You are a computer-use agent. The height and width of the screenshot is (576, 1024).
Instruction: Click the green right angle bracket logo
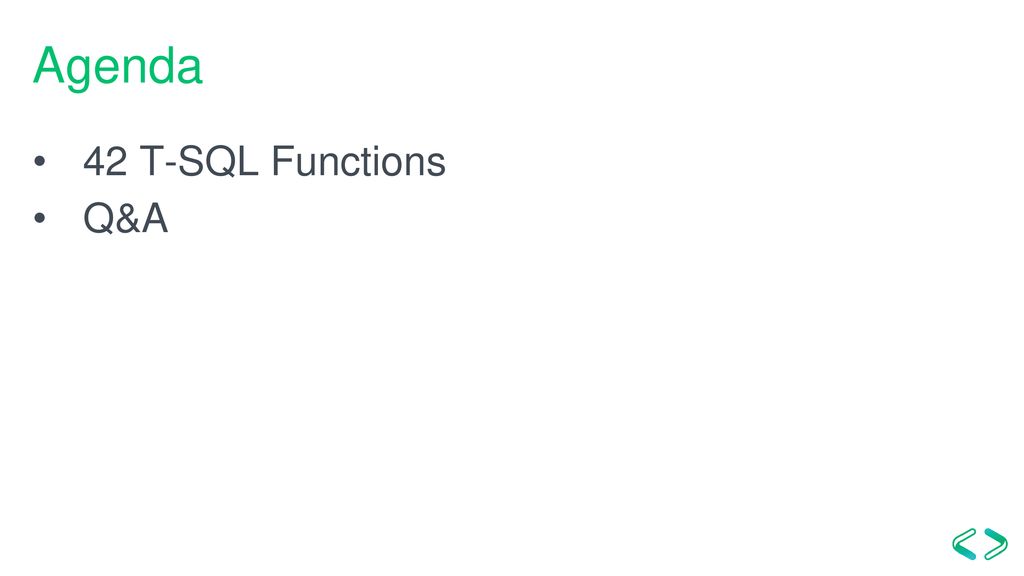click(996, 544)
